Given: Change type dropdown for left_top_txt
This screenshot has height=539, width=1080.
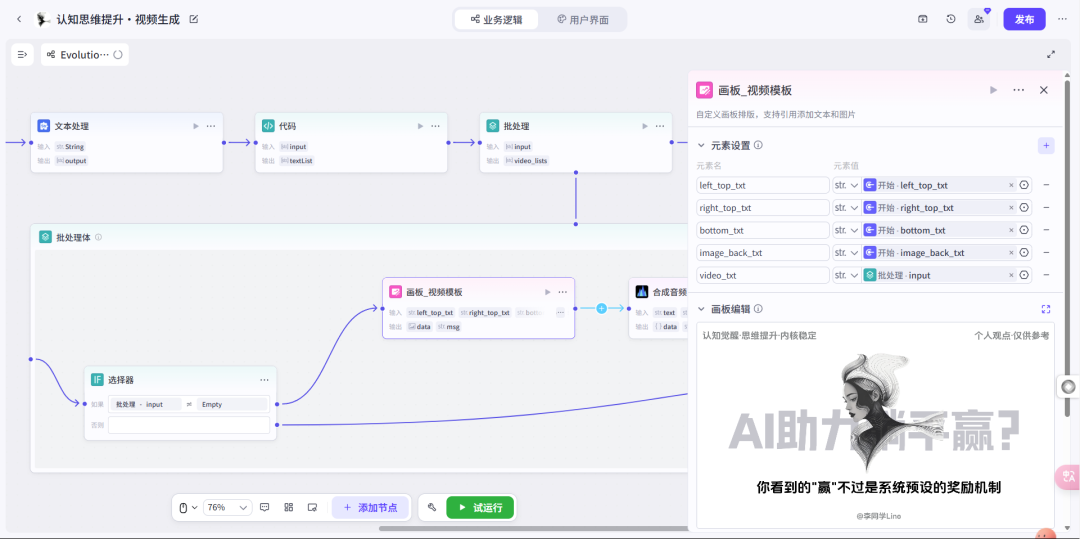Looking at the screenshot, I should point(846,185).
